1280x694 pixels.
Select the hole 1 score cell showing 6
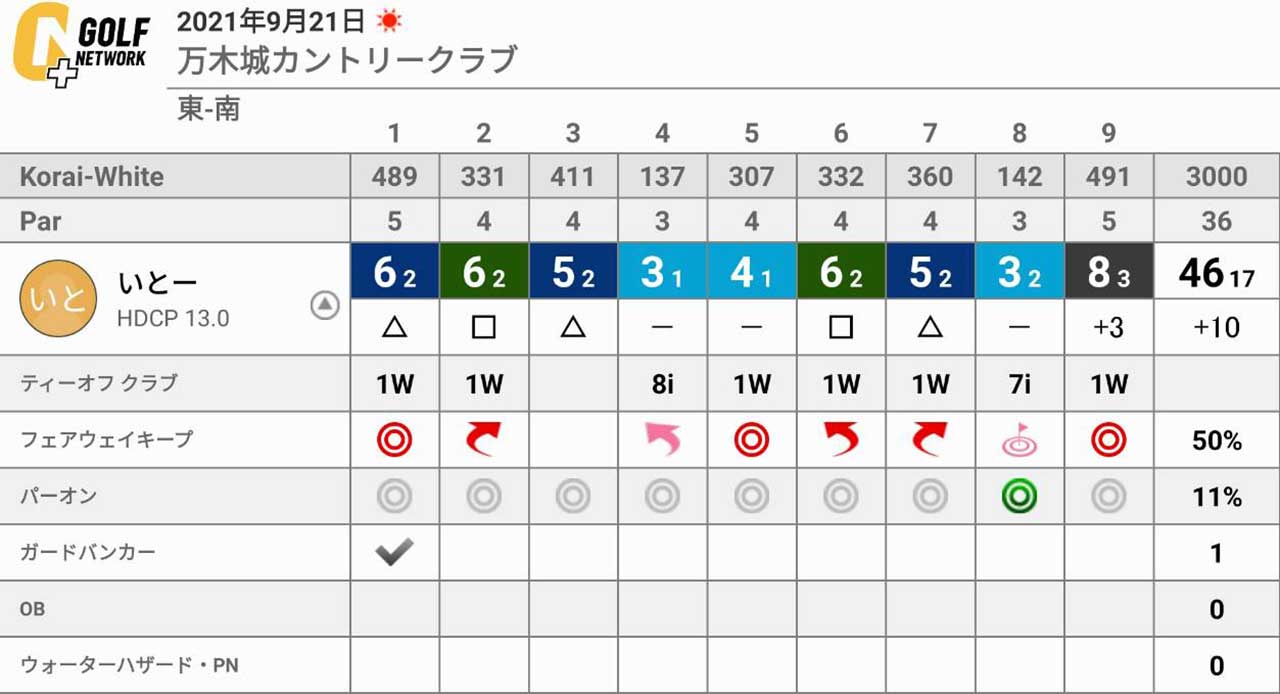(x=394, y=271)
